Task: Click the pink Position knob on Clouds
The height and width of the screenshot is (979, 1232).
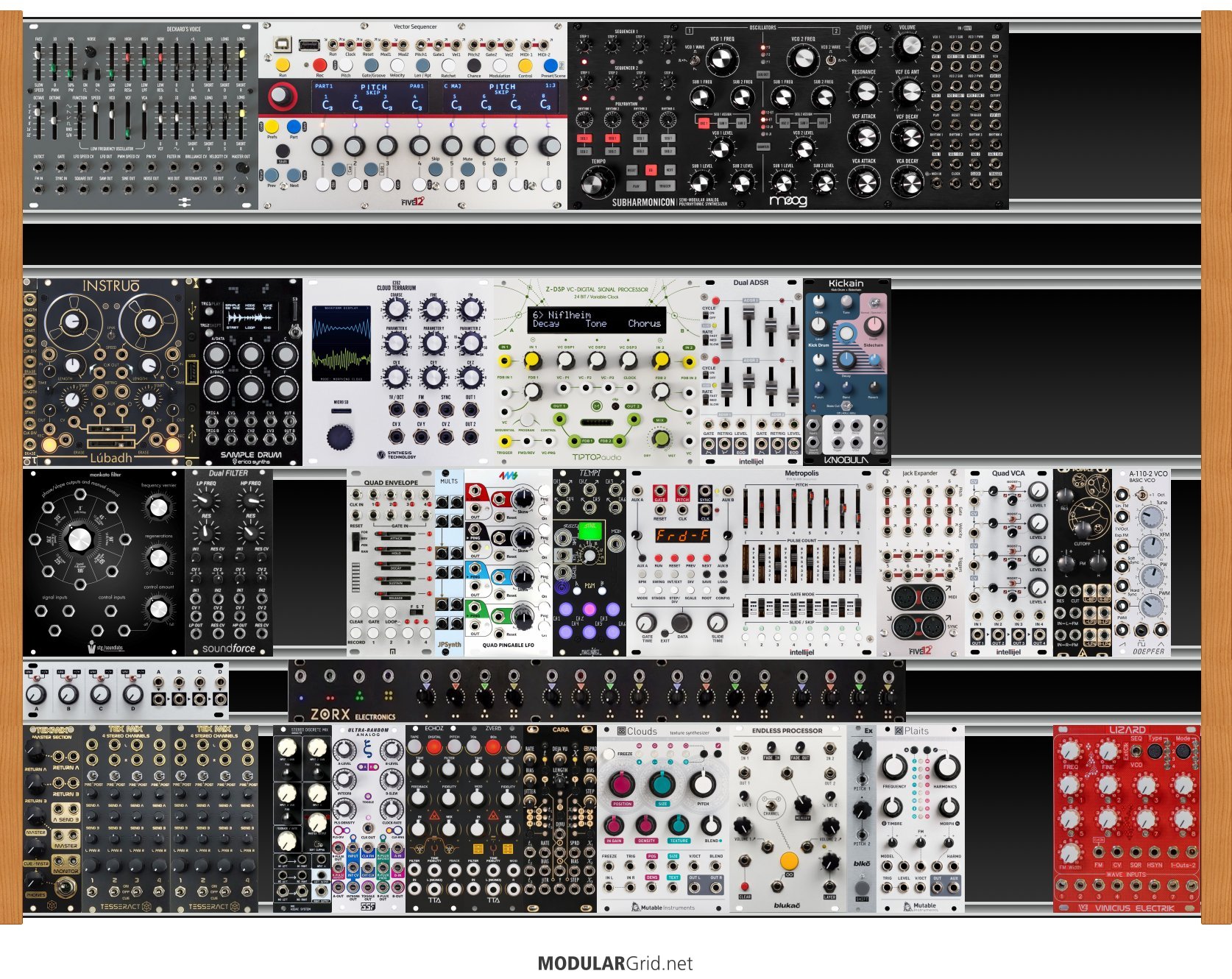Action: point(622,784)
